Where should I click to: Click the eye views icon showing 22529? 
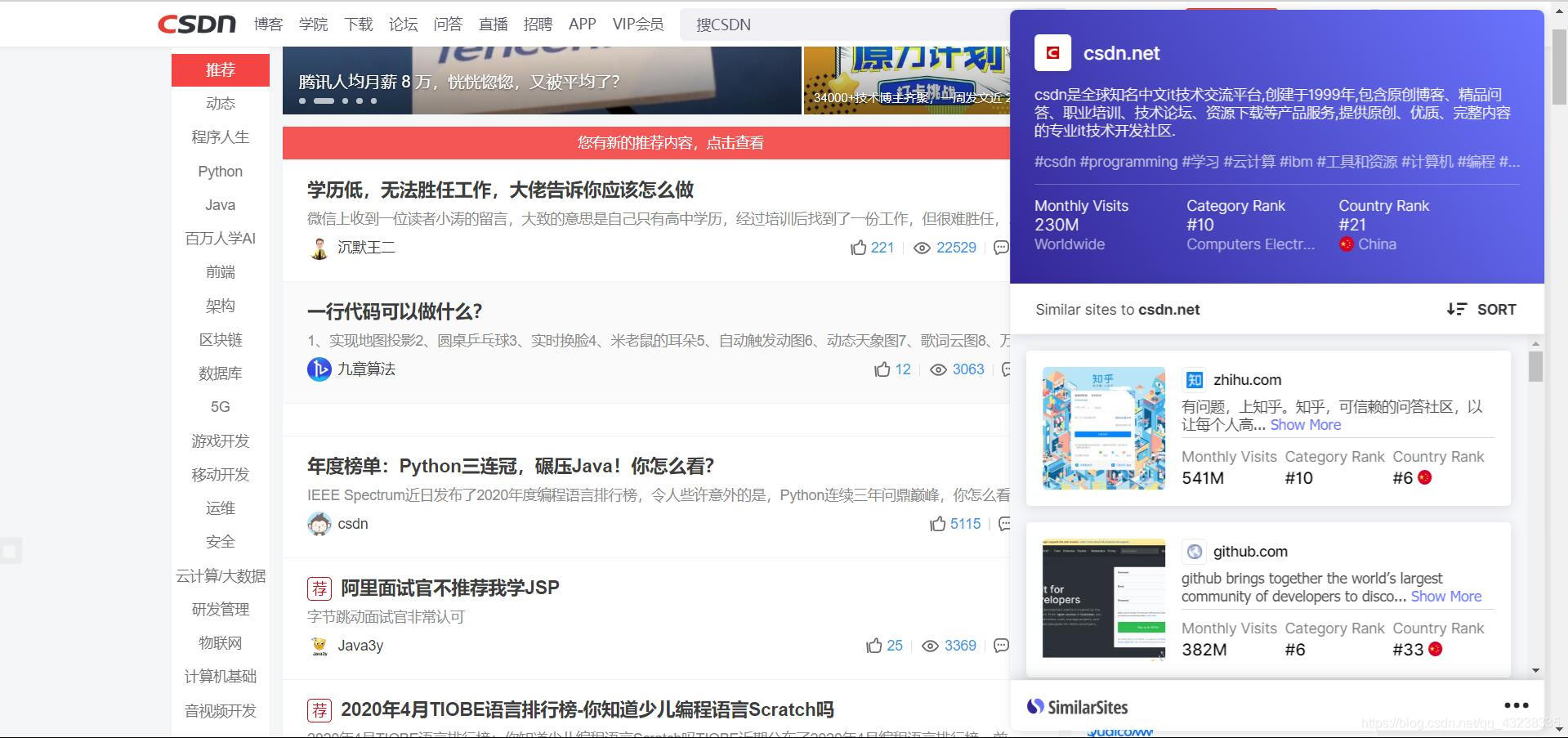[x=922, y=248]
